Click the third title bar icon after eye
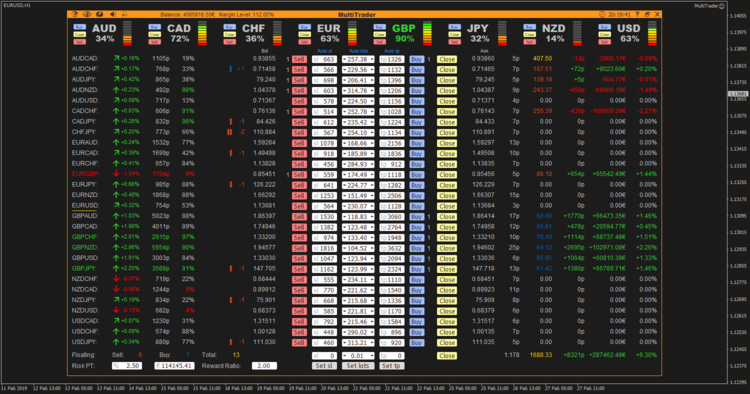The height and width of the screenshot is (394, 750). coord(99,14)
